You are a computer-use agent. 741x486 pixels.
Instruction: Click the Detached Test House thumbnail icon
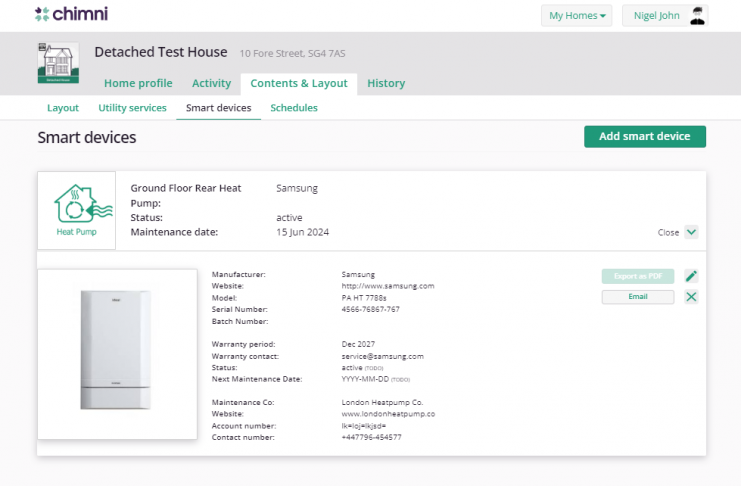click(57, 62)
